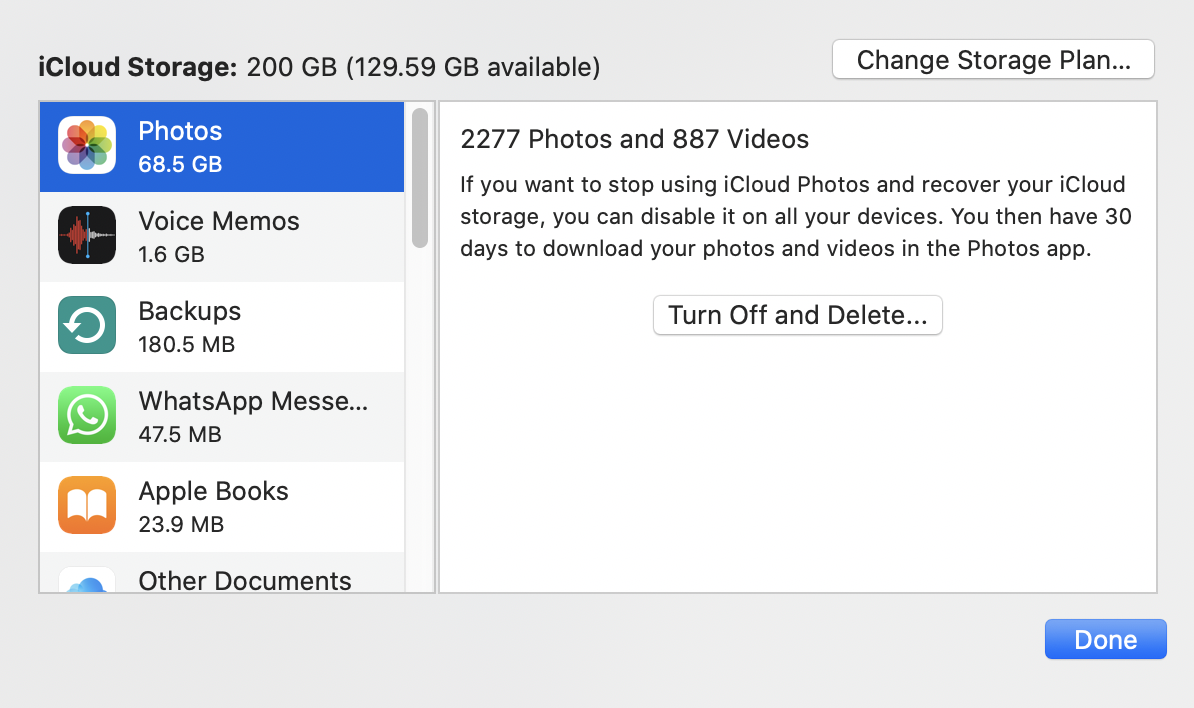The image size is (1194, 708).
Task: Click the Backups restore icon
Action: pos(86,325)
